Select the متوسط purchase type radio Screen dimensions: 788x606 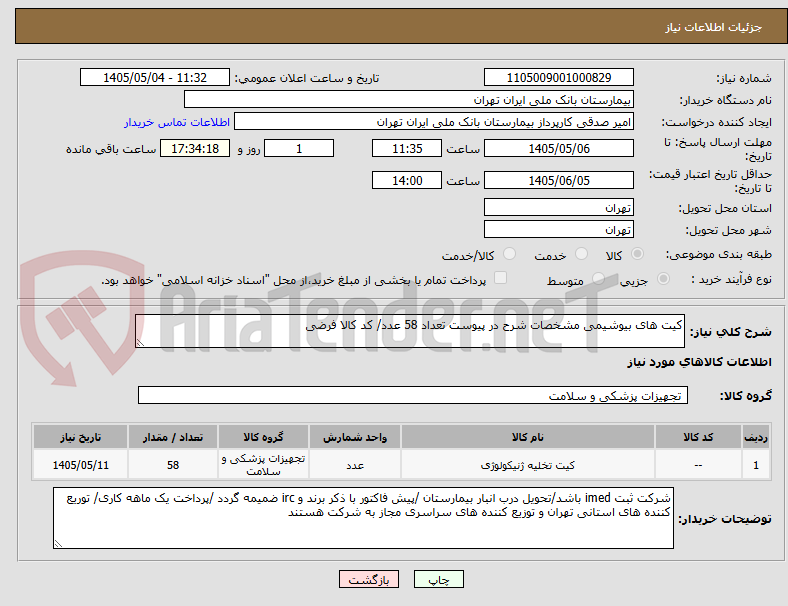(x=598, y=279)
